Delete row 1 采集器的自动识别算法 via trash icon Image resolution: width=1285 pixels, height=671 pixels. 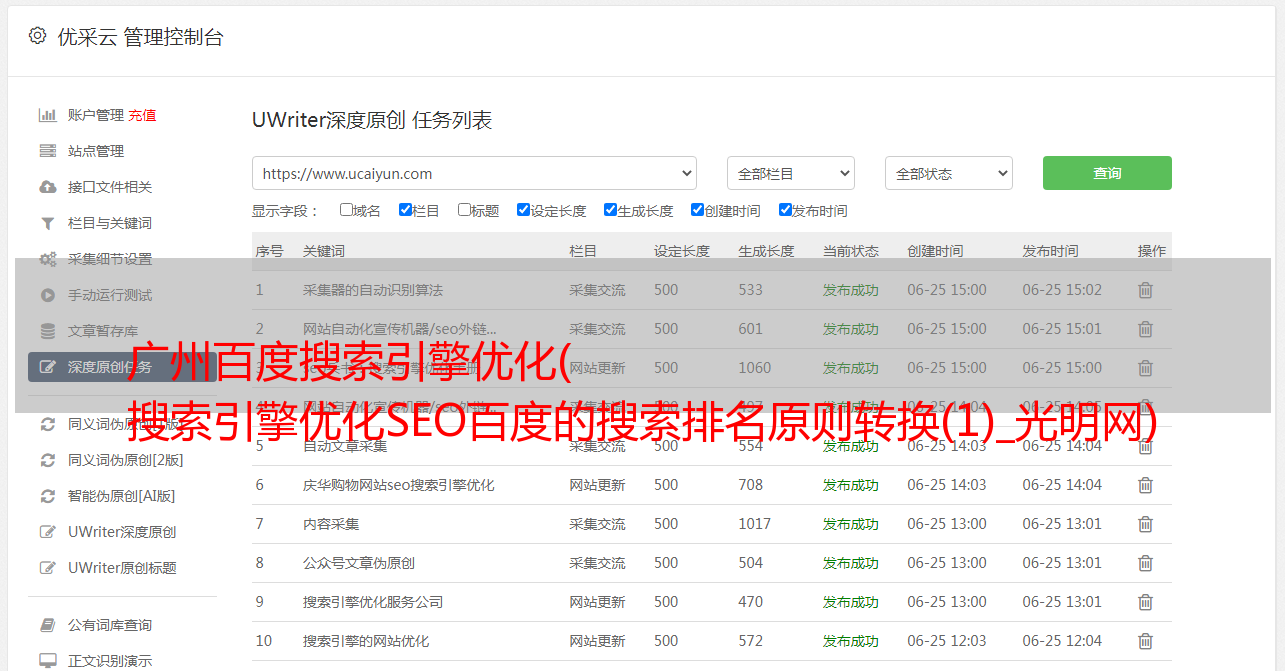[x=1145, y=290]
